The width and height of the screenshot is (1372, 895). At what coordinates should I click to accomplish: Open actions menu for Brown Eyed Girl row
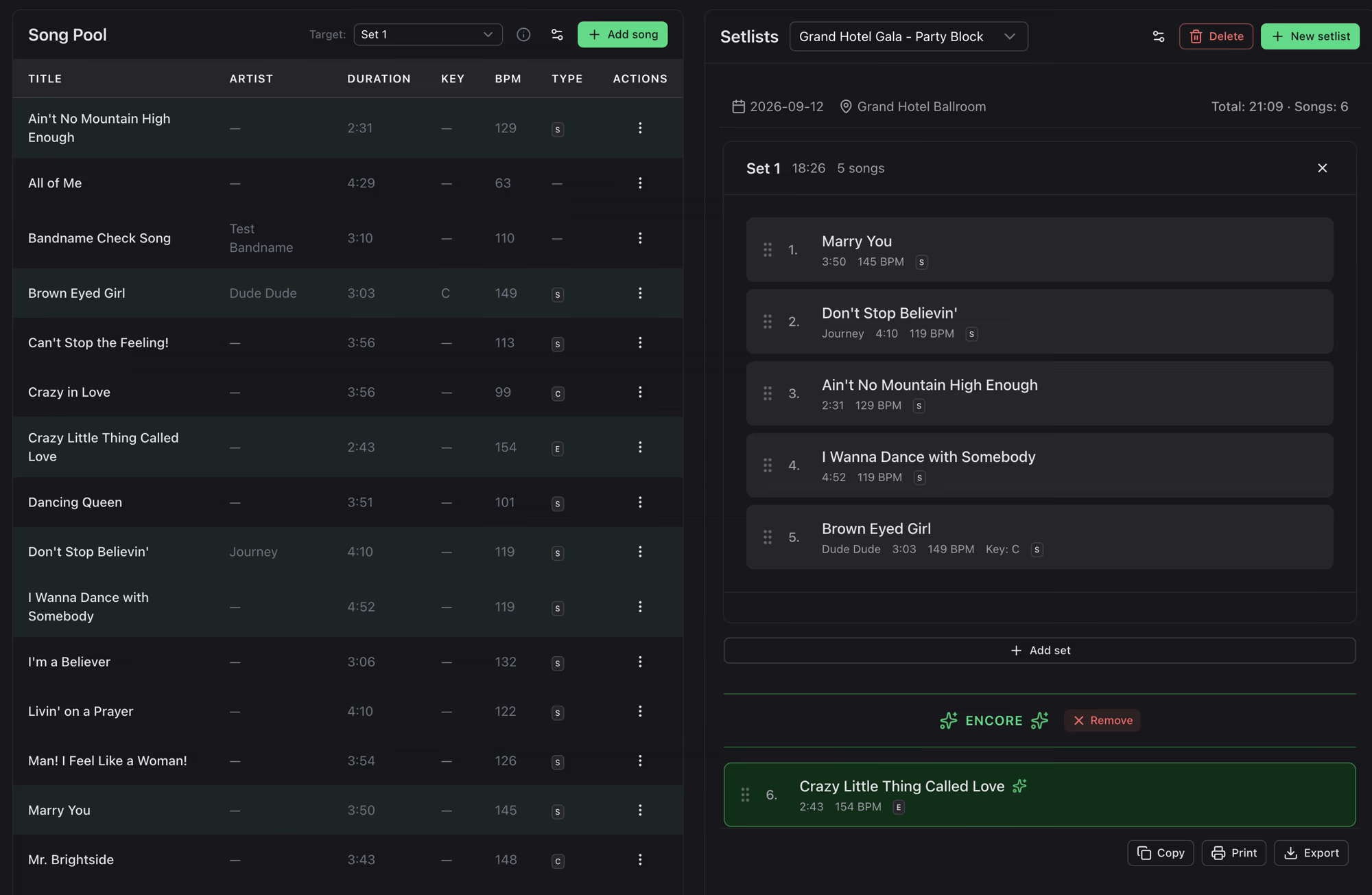(x=640, y=293)
